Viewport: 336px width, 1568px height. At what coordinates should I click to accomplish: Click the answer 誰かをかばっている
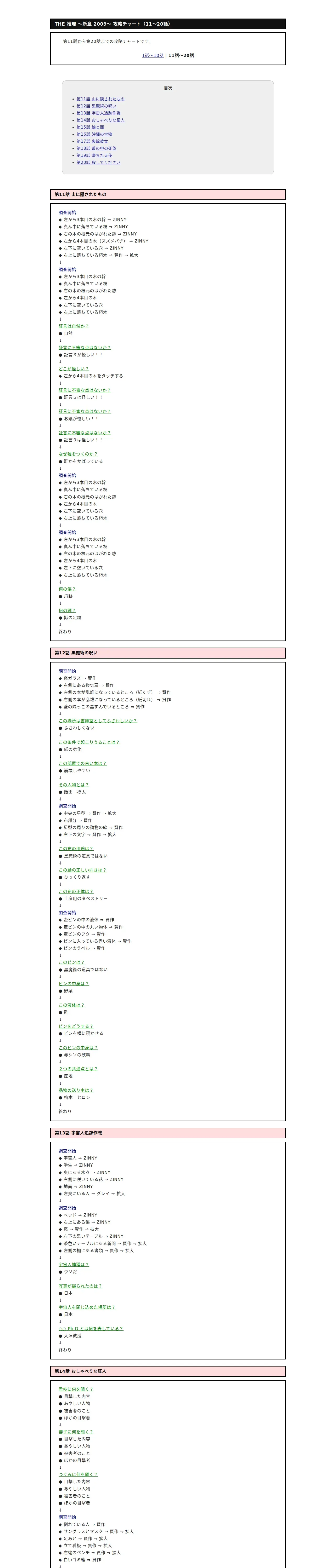pos(83,462)
